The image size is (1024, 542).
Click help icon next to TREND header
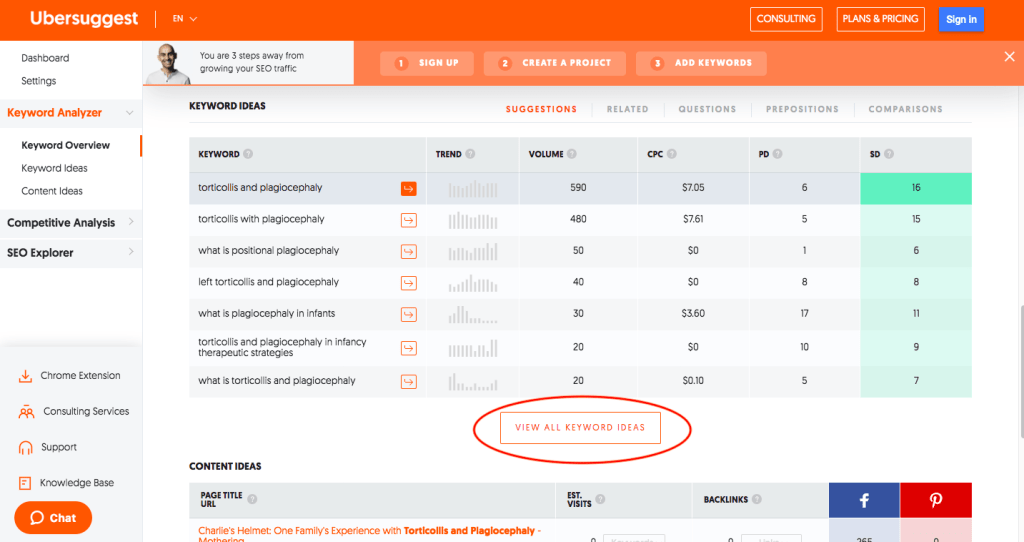tap(470, 154)
